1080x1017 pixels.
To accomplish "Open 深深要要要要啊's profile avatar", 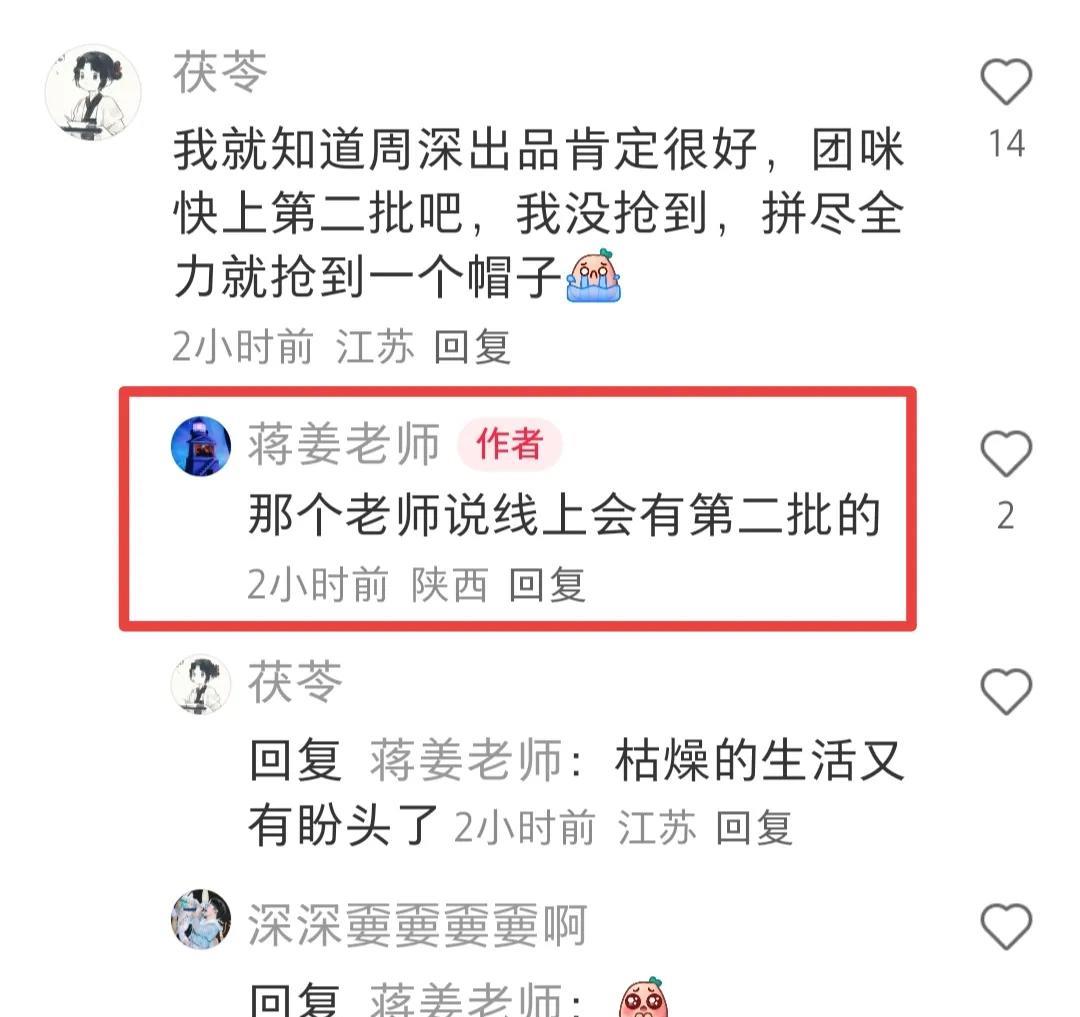I will pos(201,919).
